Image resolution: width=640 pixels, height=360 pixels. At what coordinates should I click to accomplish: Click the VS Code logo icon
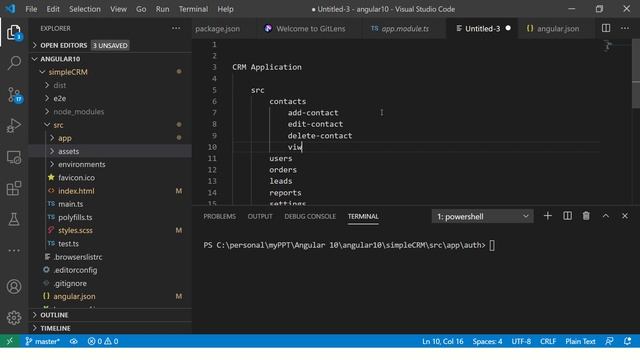[10, 9]
